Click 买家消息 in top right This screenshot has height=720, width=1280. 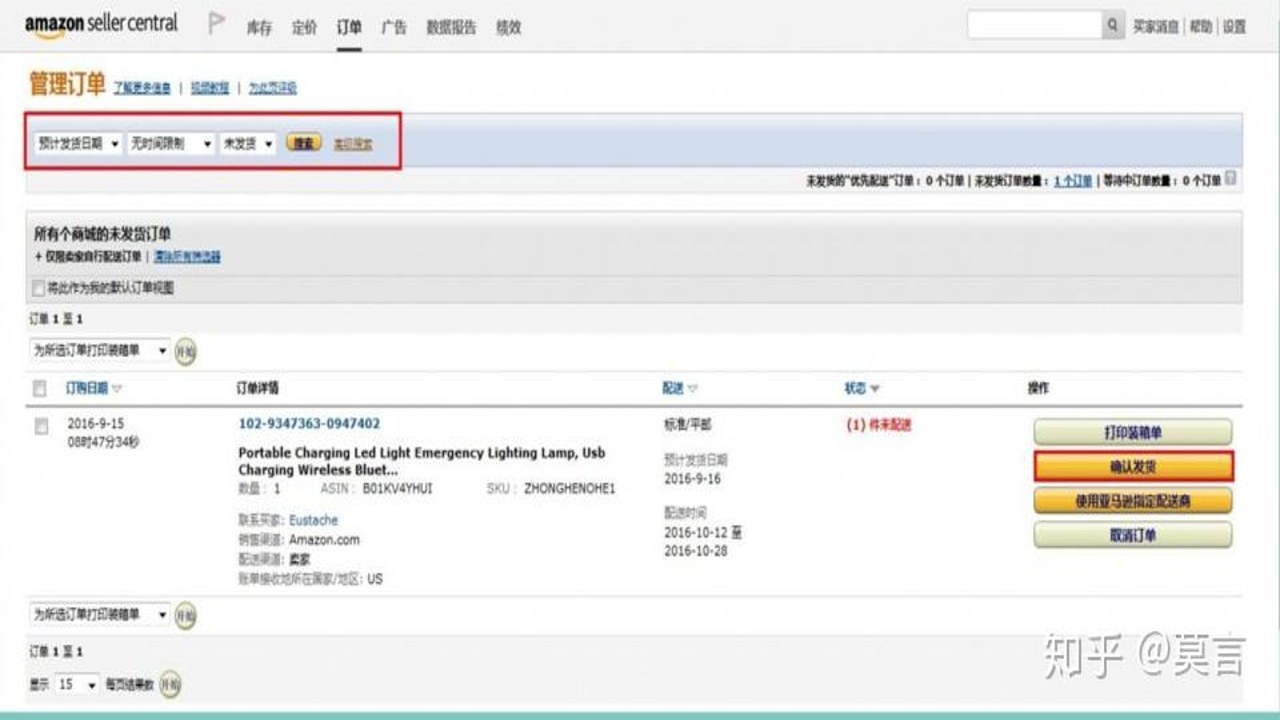tap(1155, 27)
